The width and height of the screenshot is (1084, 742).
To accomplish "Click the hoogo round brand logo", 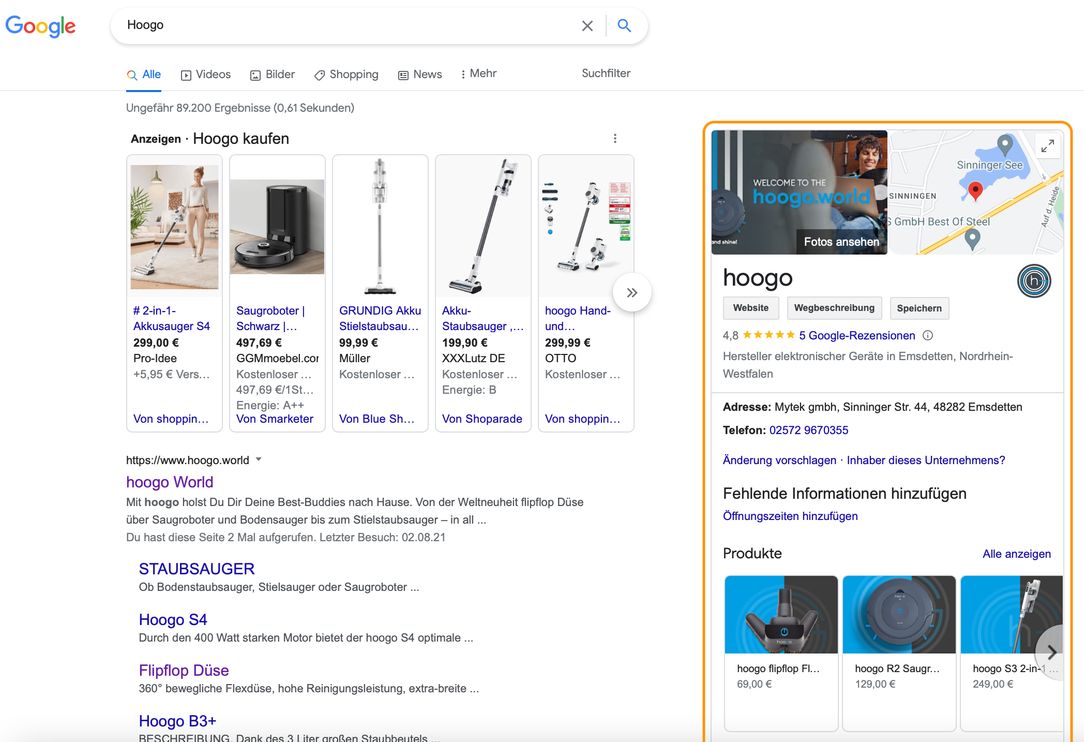I will 1034,281.
